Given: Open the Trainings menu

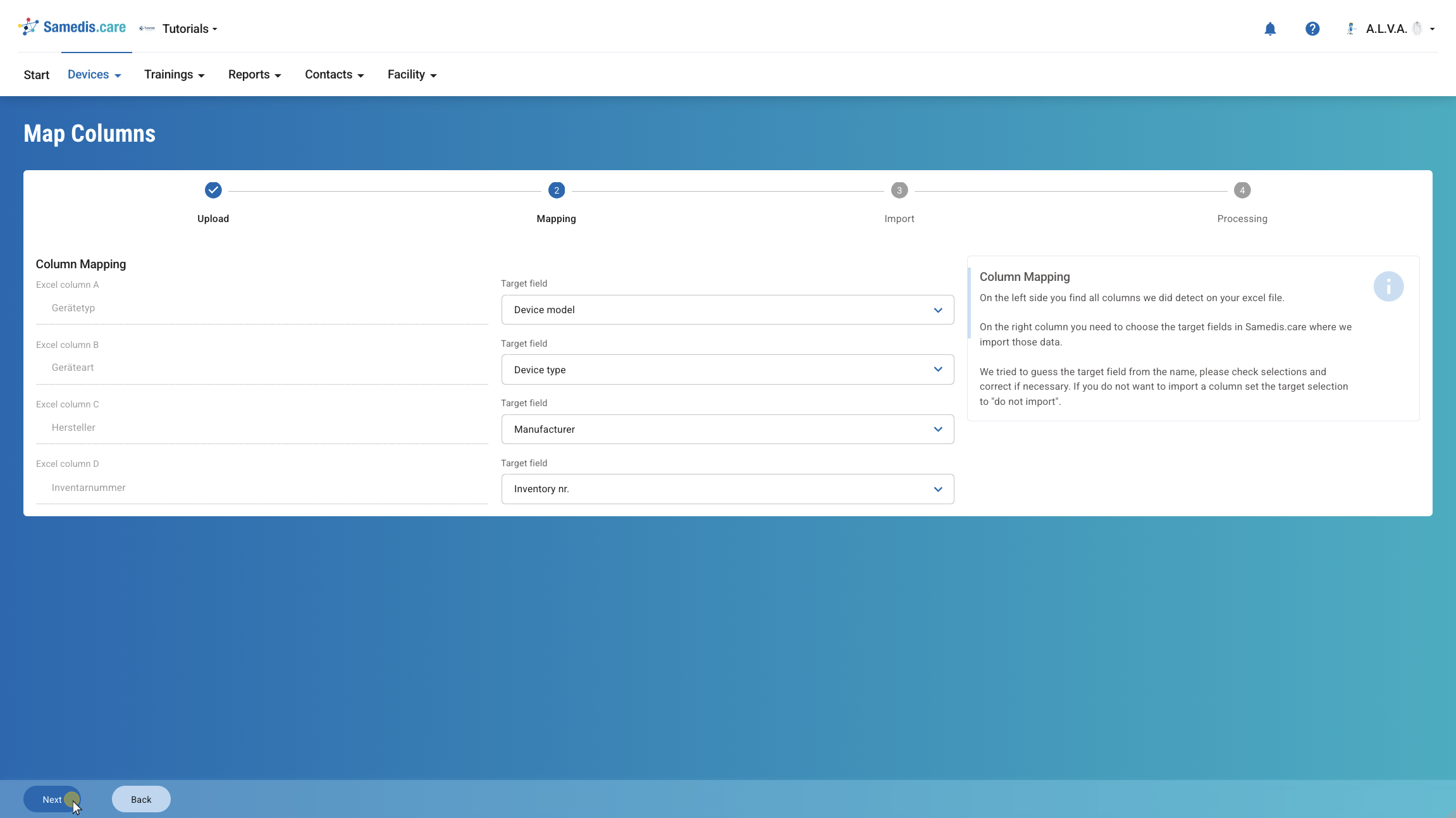Looking at the screenshot, I should click(175, 75).
